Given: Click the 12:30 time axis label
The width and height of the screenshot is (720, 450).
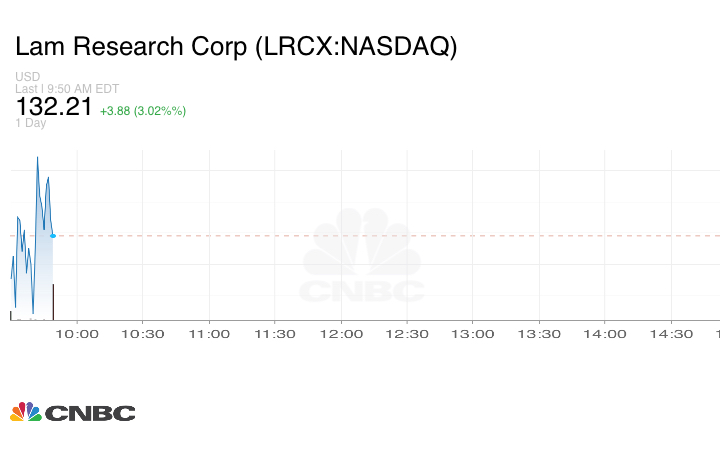Looking at the screenshot, I should 408,334.
